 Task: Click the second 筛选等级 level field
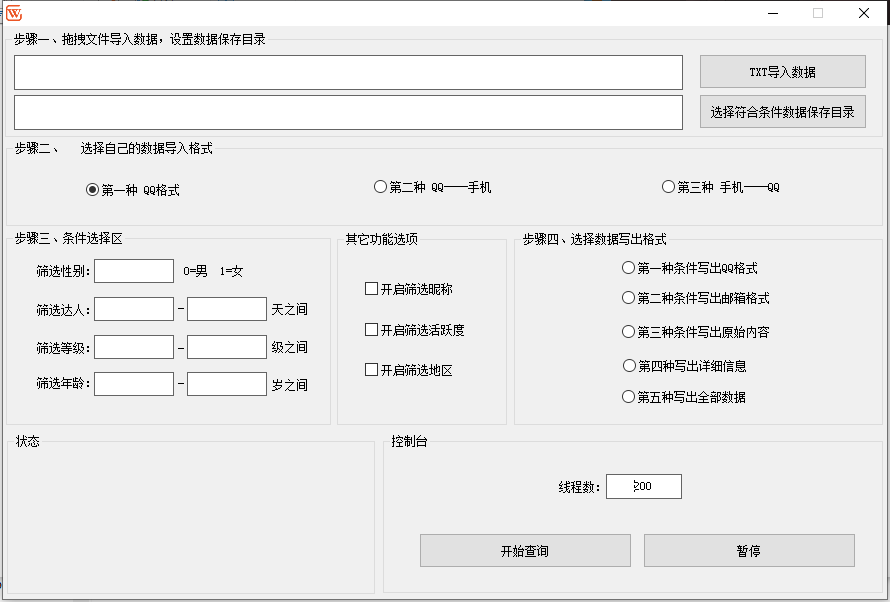(227, 346)
